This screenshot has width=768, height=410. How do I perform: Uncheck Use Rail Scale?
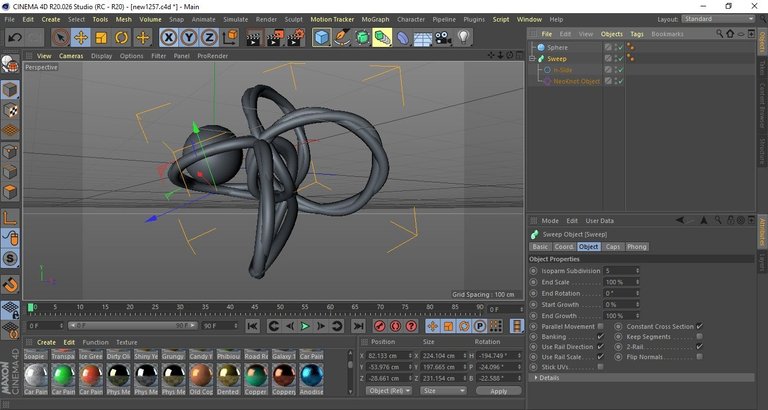pyautogui.click(x=600, y=357)
